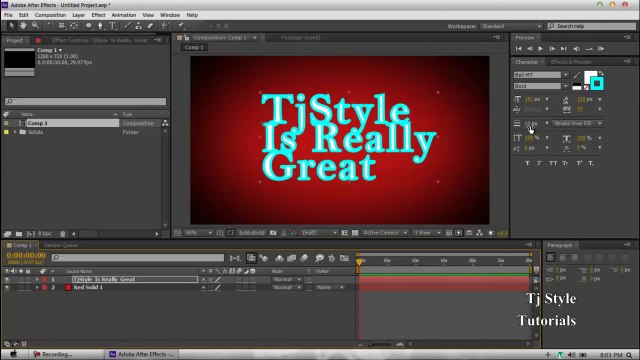
Task: Click show channel color icon in viewer
Action: [294, 233]
